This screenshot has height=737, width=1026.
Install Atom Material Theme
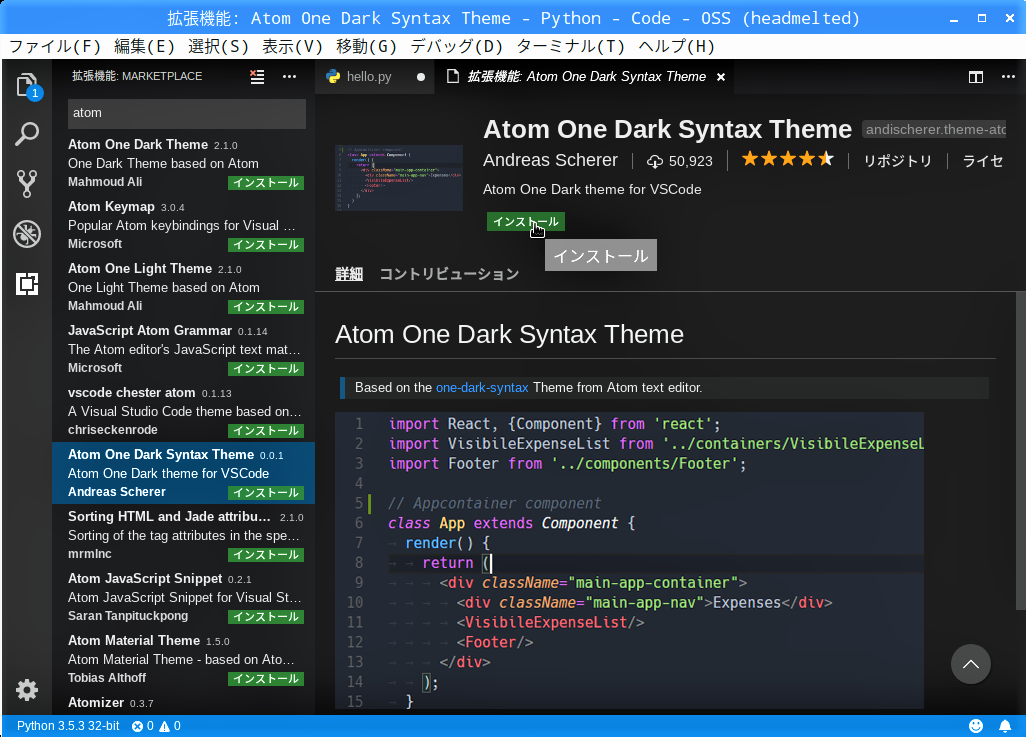click(x=266, y=679)
